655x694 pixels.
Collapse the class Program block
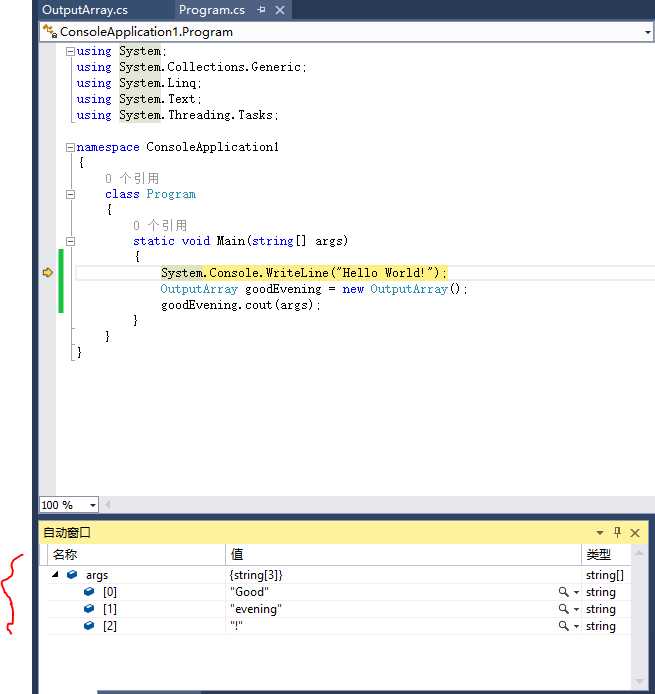pos(70,194)
